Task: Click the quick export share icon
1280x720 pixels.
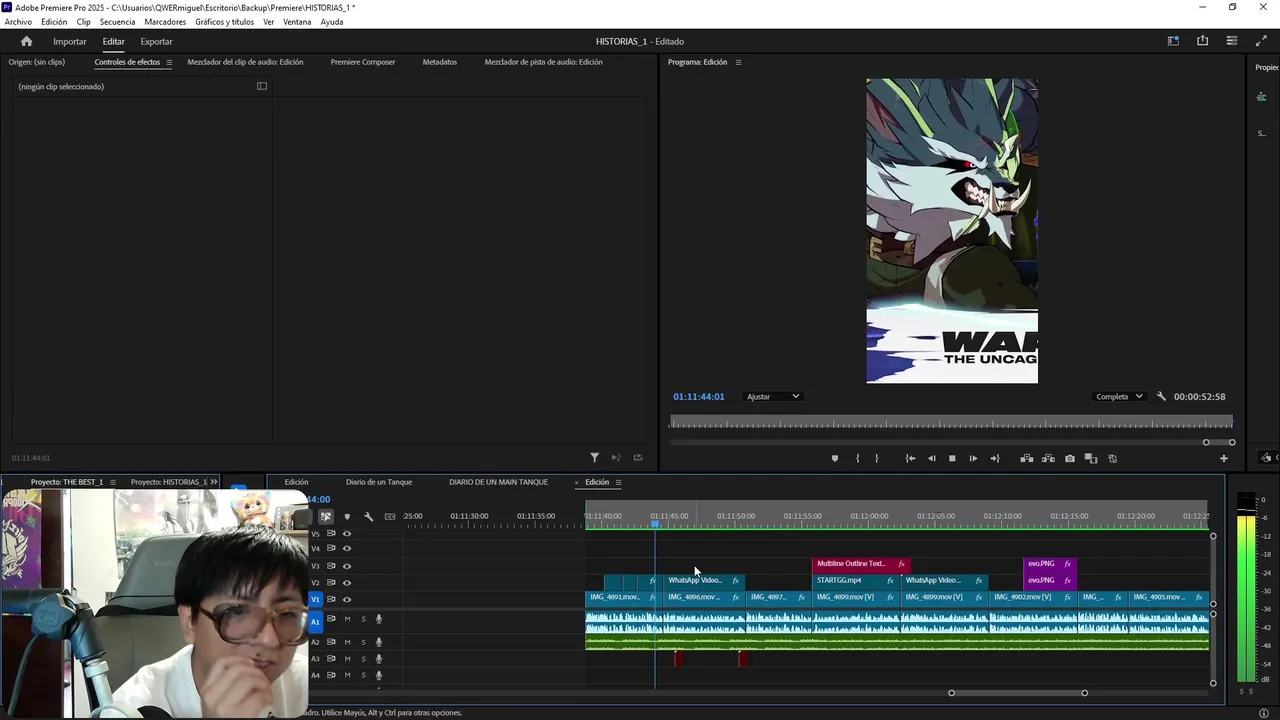Action: (1202, 41)
